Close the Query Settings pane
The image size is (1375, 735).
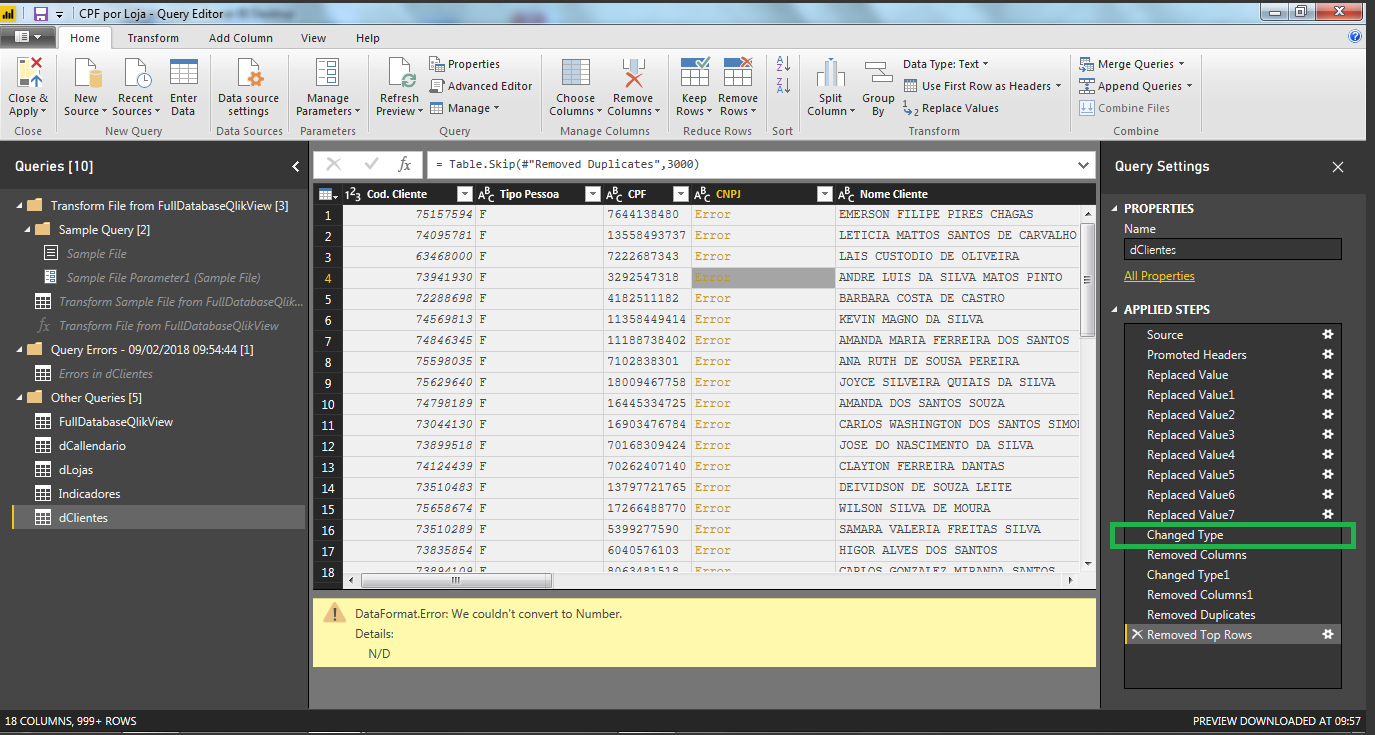(x=1338, y=167)
